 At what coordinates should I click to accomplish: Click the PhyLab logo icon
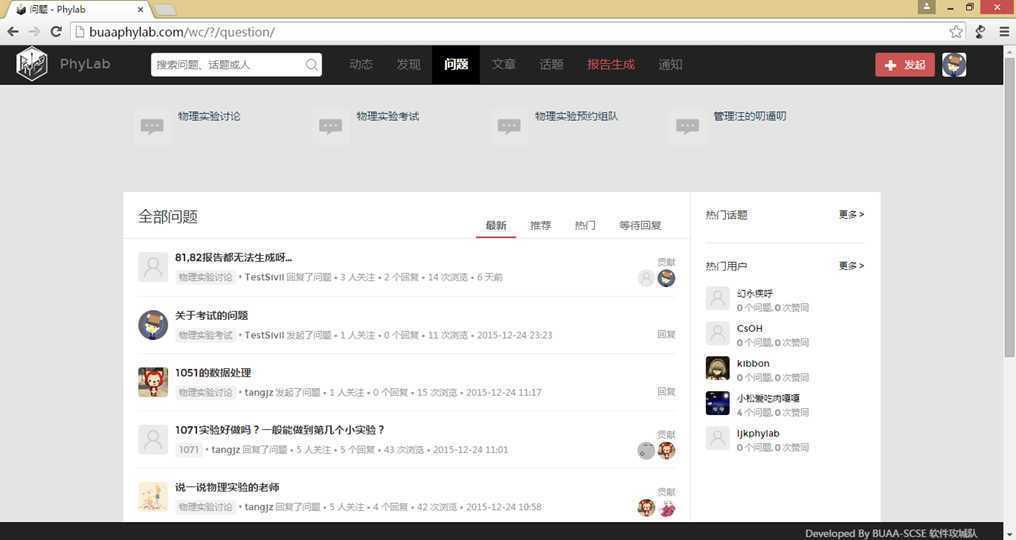(x=32, y=64)
